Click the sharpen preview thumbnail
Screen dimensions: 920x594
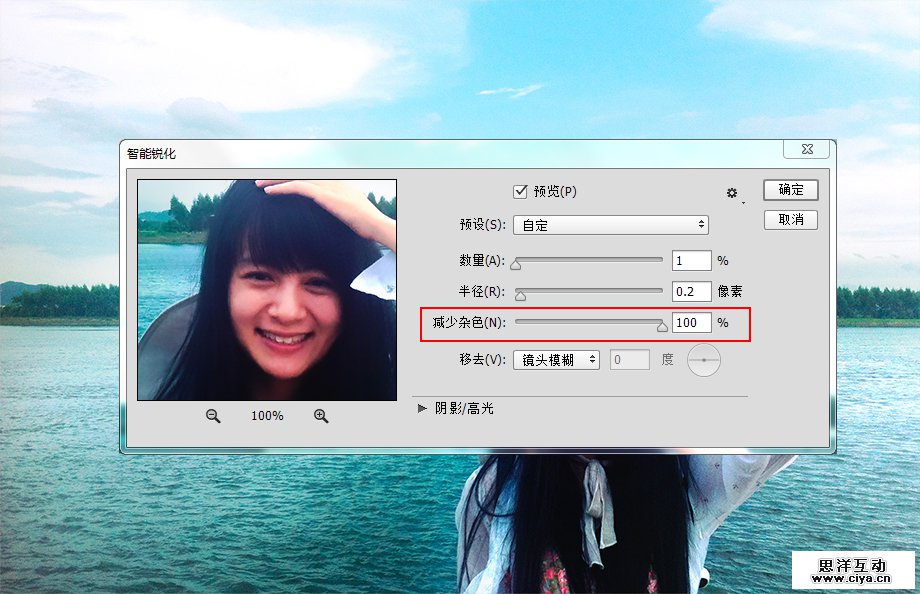click(267, 290)
